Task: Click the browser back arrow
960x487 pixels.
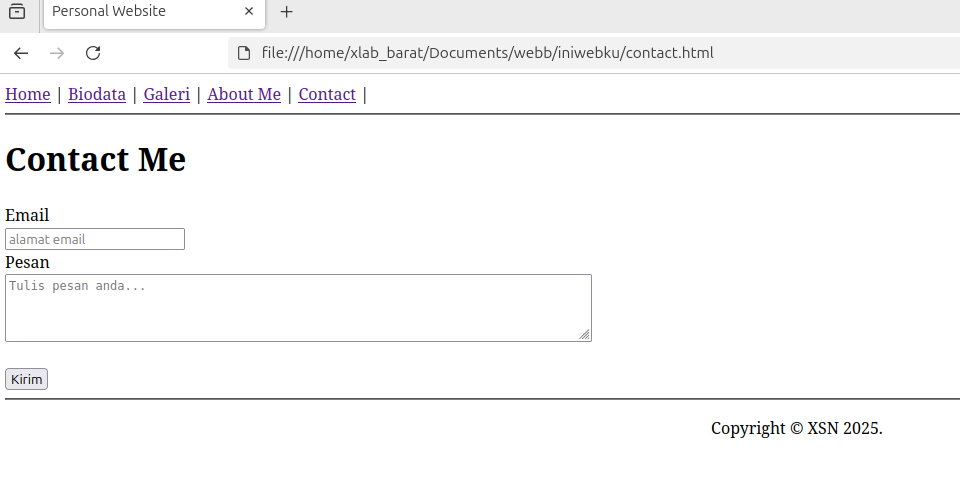Action: point(21,53)
